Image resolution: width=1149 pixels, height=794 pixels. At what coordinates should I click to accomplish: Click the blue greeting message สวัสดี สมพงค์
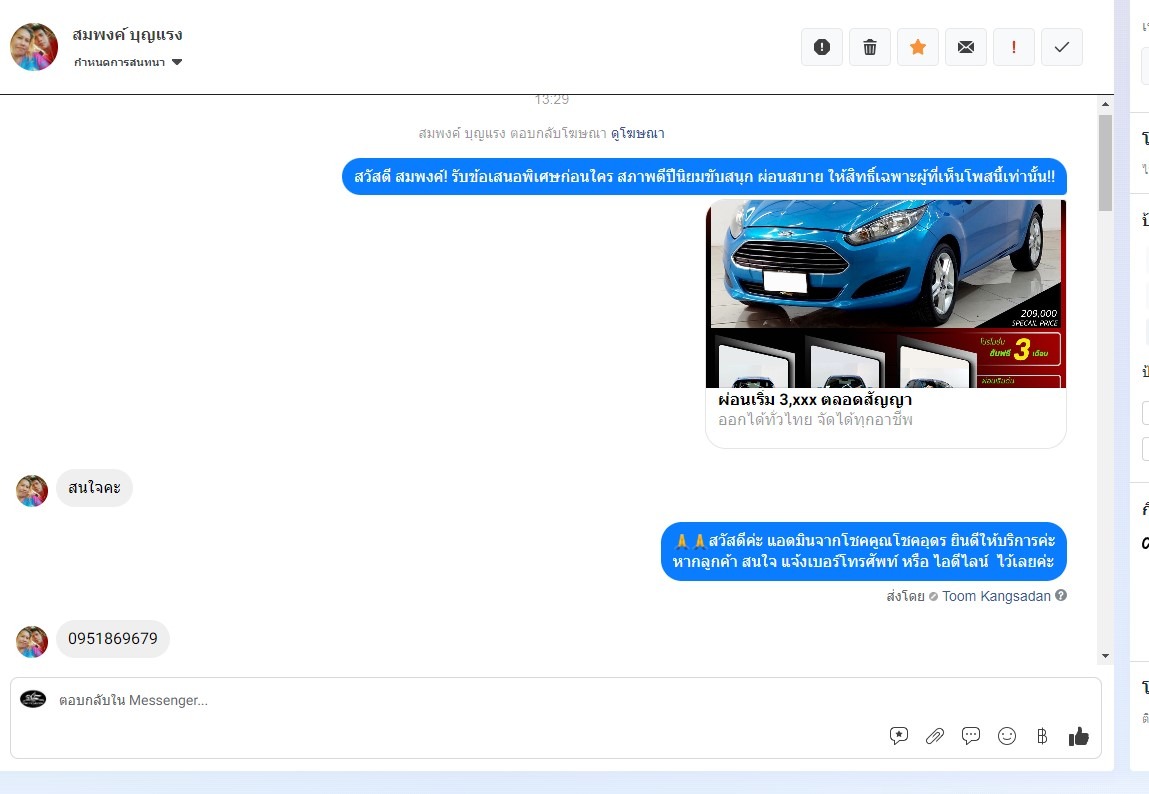[704, 177]
